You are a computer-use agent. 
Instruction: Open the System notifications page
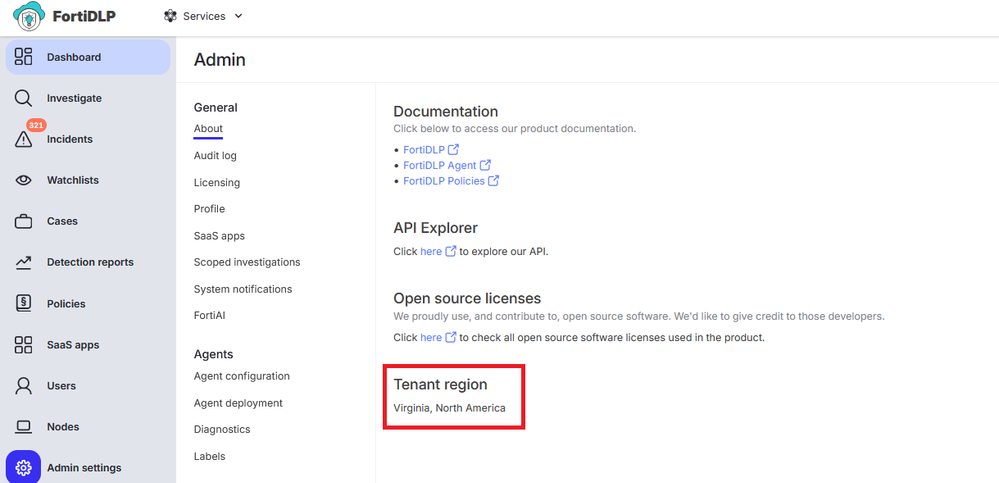(x=243, y=289)
